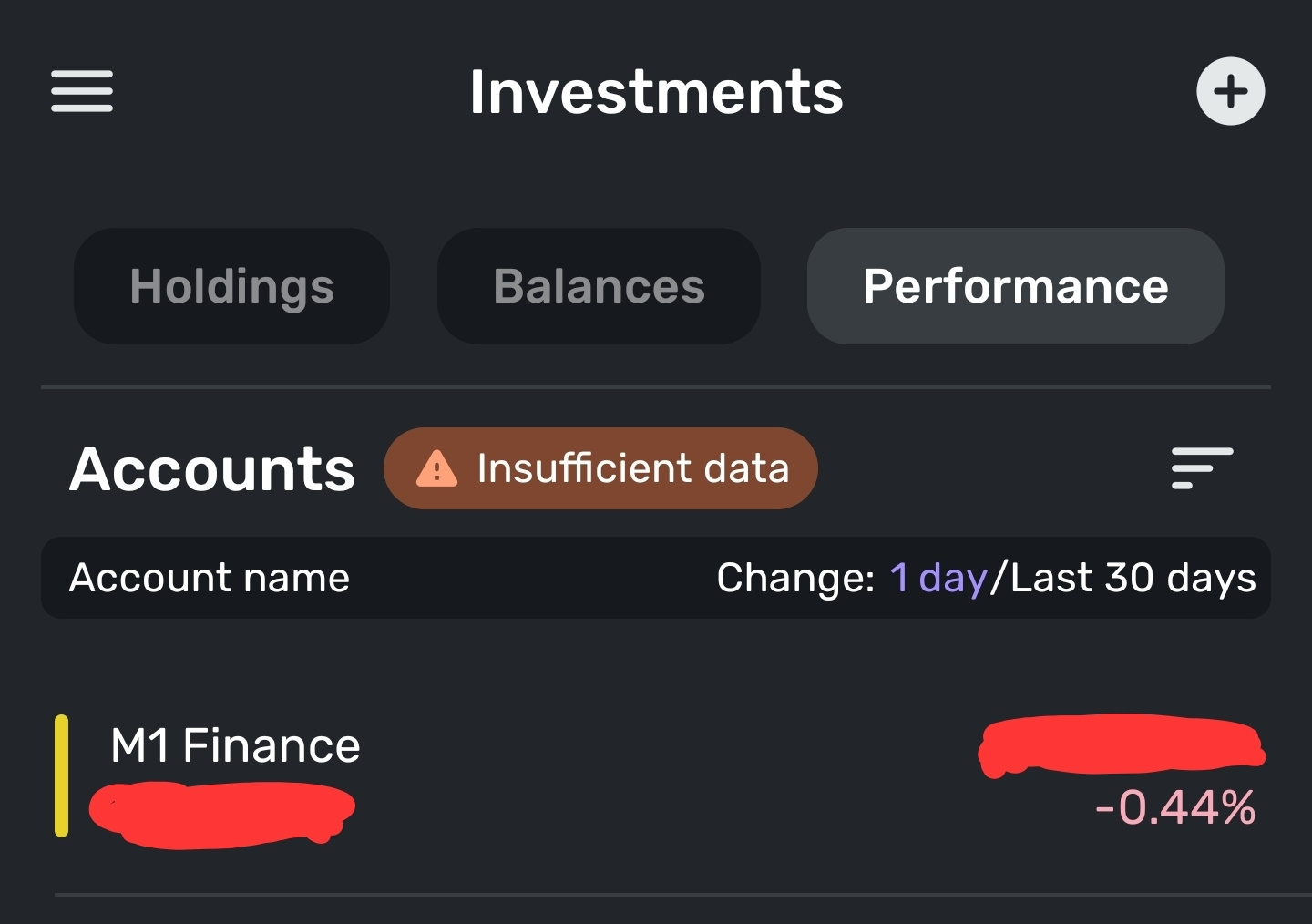
Task: Click the -0.44% change value
Action: pos(1175,807)
